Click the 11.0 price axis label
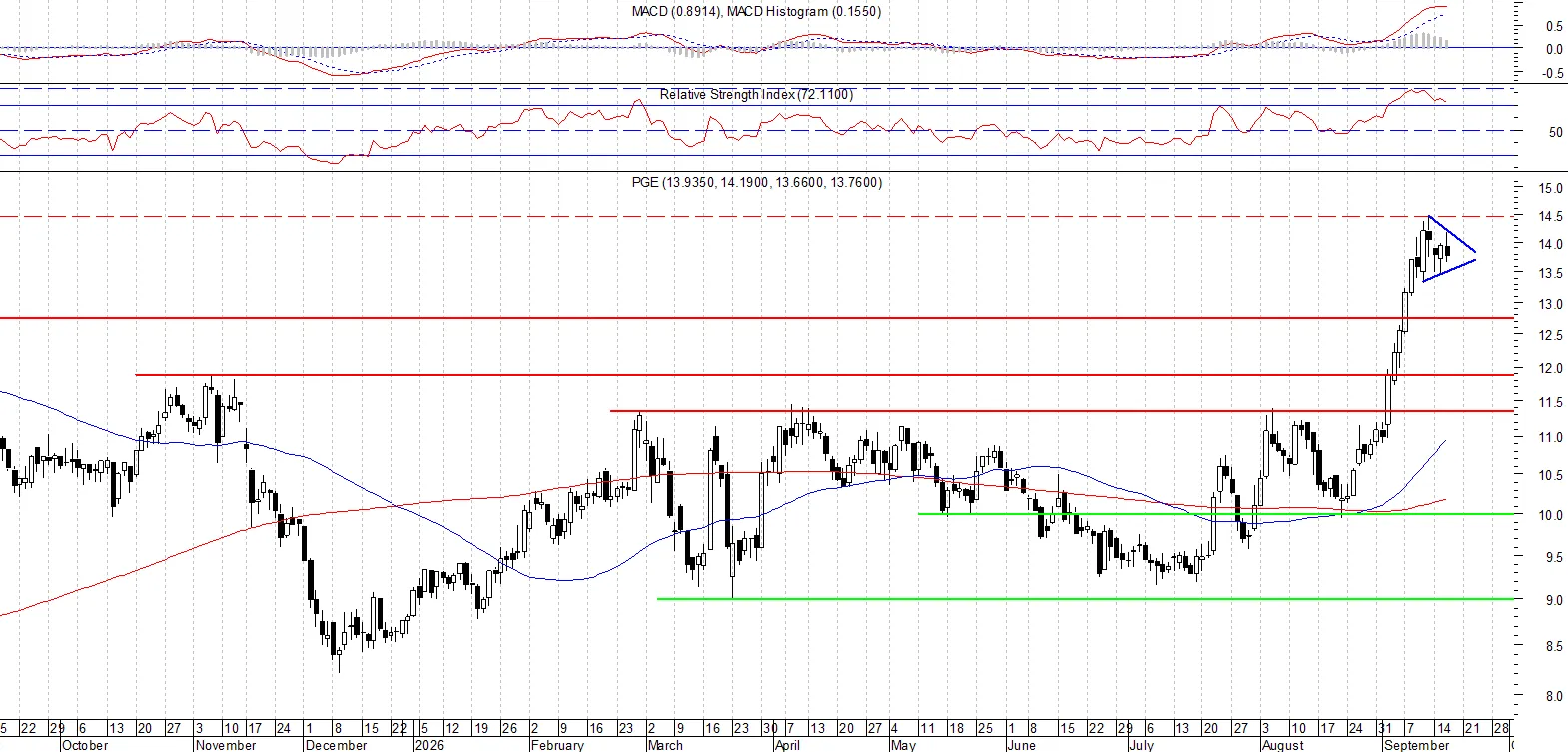Screen dimensions: 1568x752 click(1550, 437)
